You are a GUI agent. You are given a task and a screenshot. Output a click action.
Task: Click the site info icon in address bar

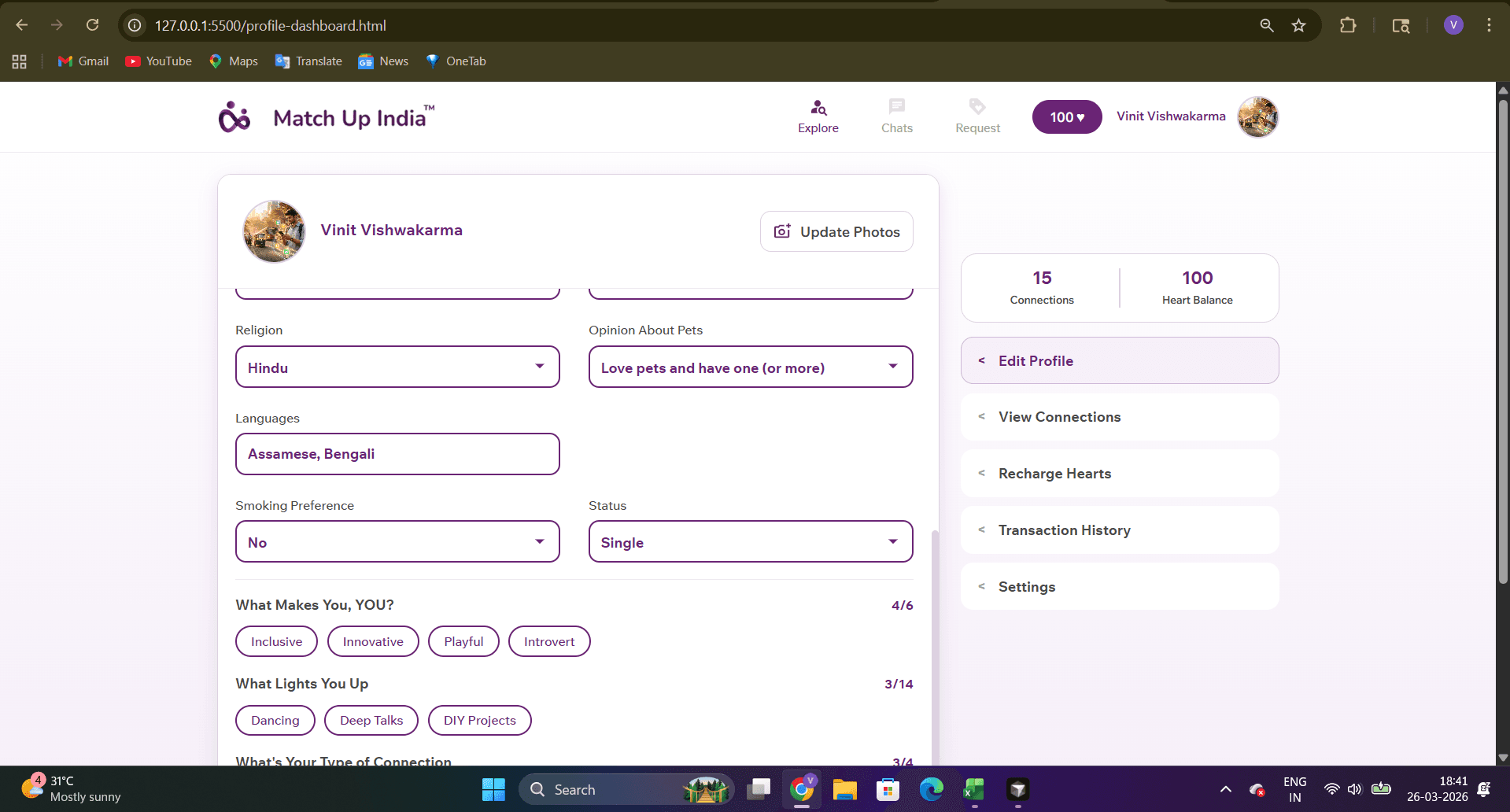135,25
